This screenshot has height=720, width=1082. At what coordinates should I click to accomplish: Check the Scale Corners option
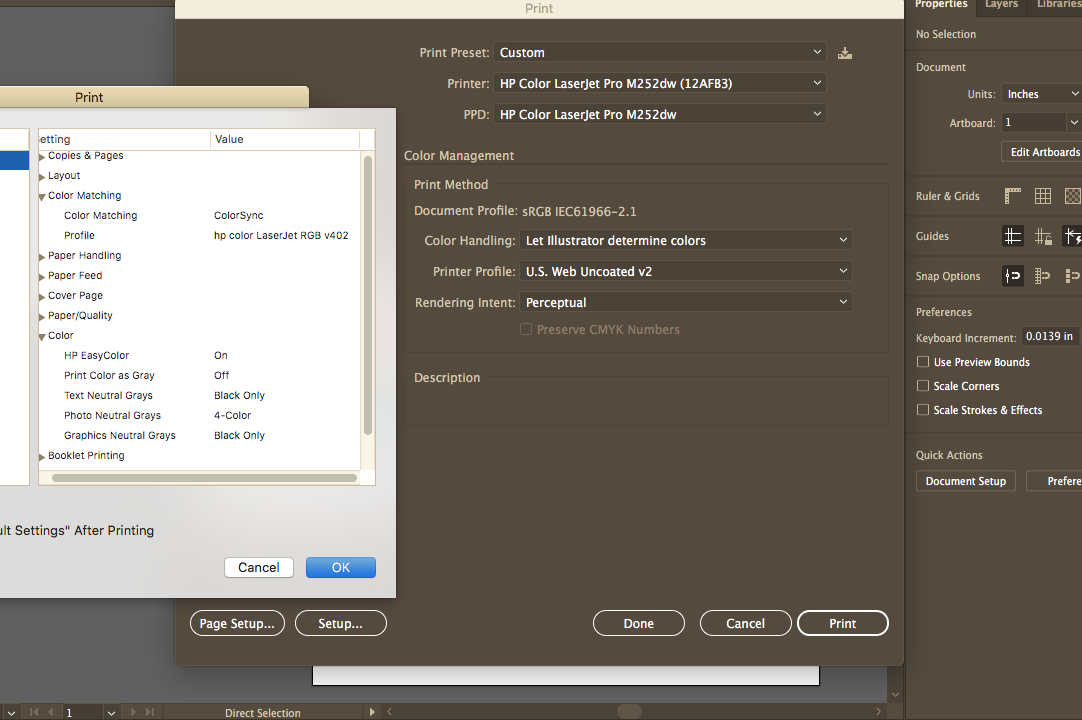coord(923,386)
